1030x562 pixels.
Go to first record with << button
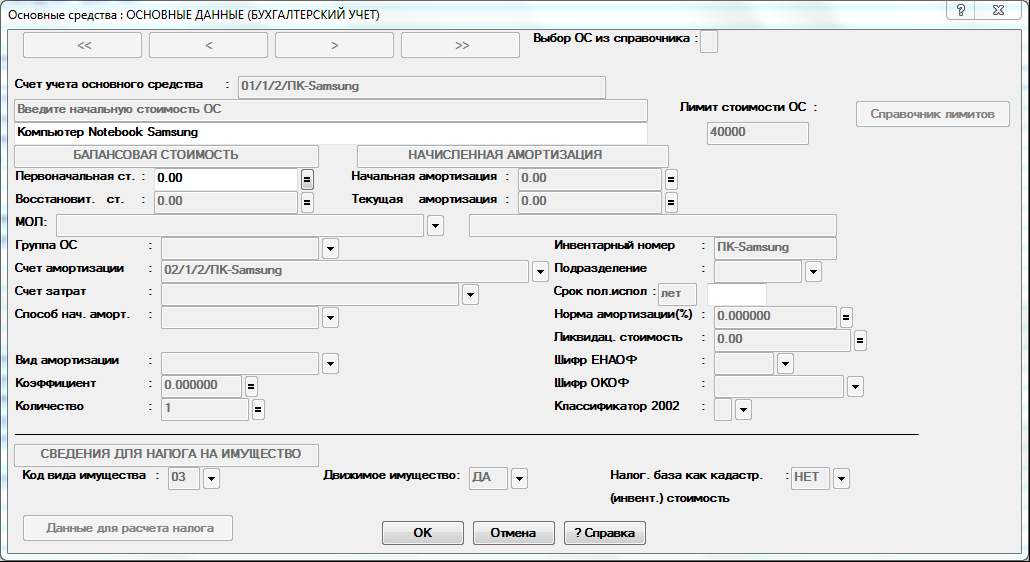[x=83, y=45]
